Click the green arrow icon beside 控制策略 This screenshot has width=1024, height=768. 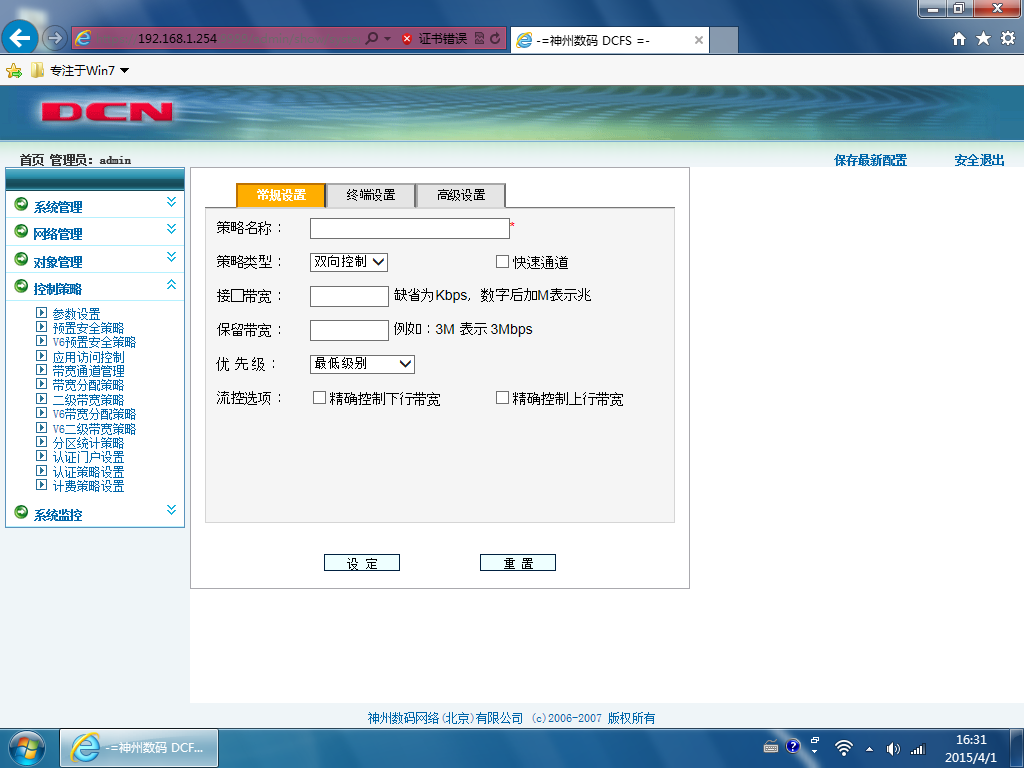(x=21, y=286)
